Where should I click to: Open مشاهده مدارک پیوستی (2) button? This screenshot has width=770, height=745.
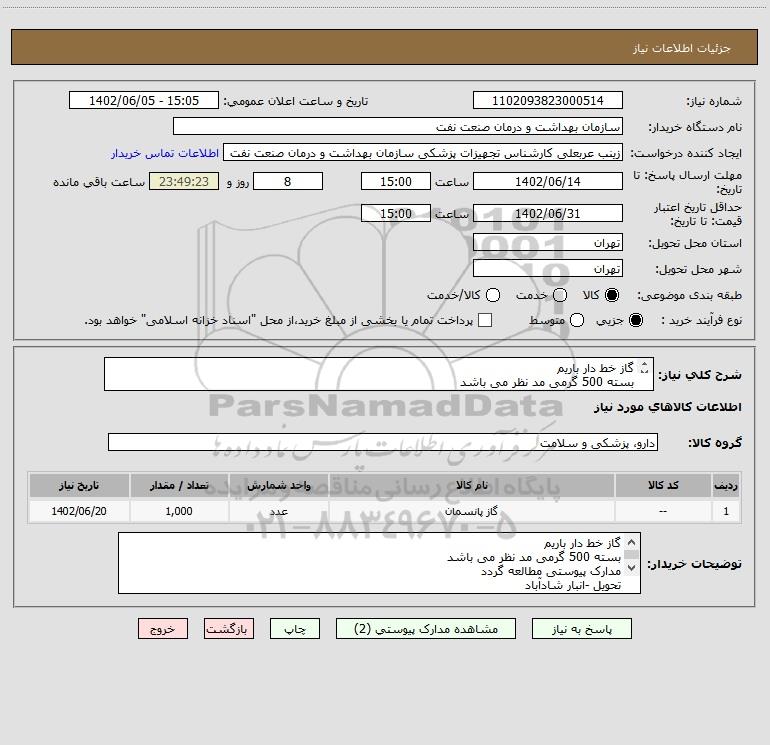426,629
